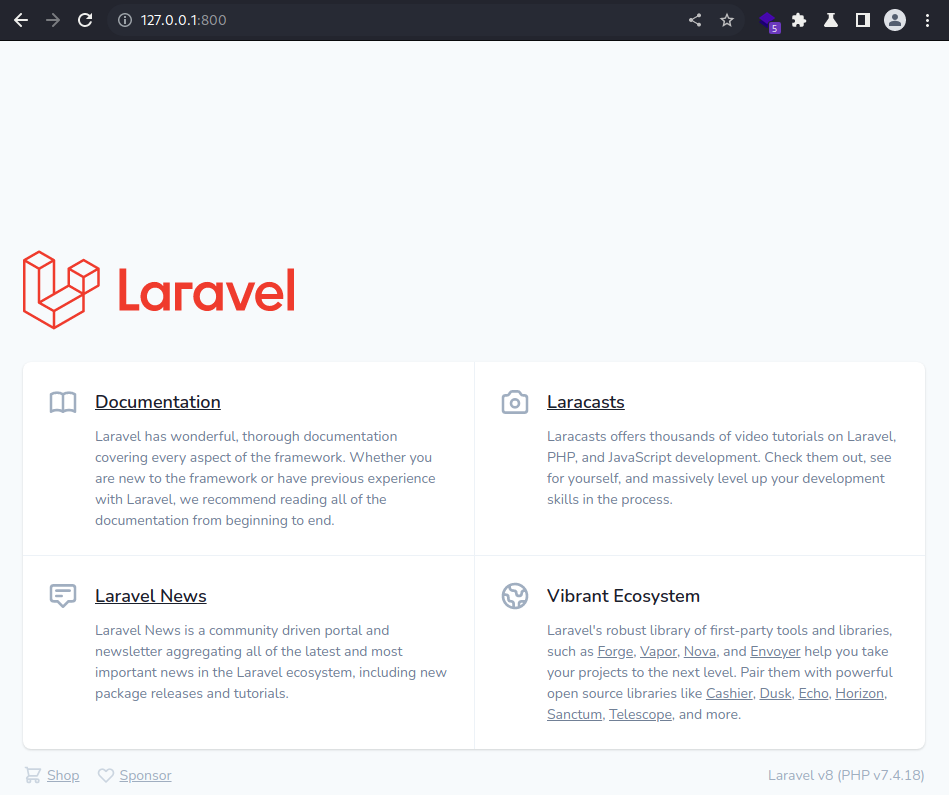
Task: Open Chrome's three-dot menu
Action: pos(927,20)
